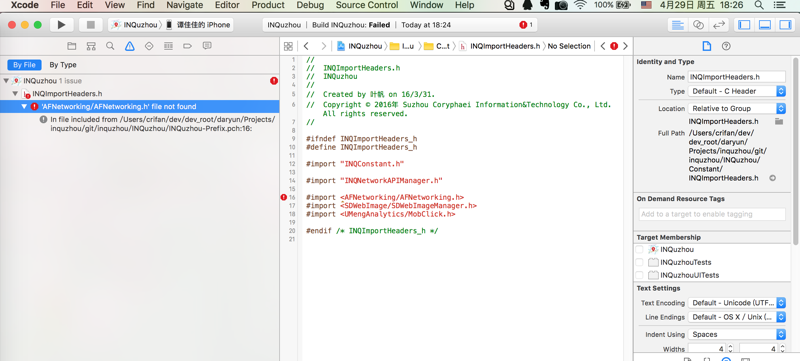
Task: Click the error marker on line 16
Action: click(284, 197)
